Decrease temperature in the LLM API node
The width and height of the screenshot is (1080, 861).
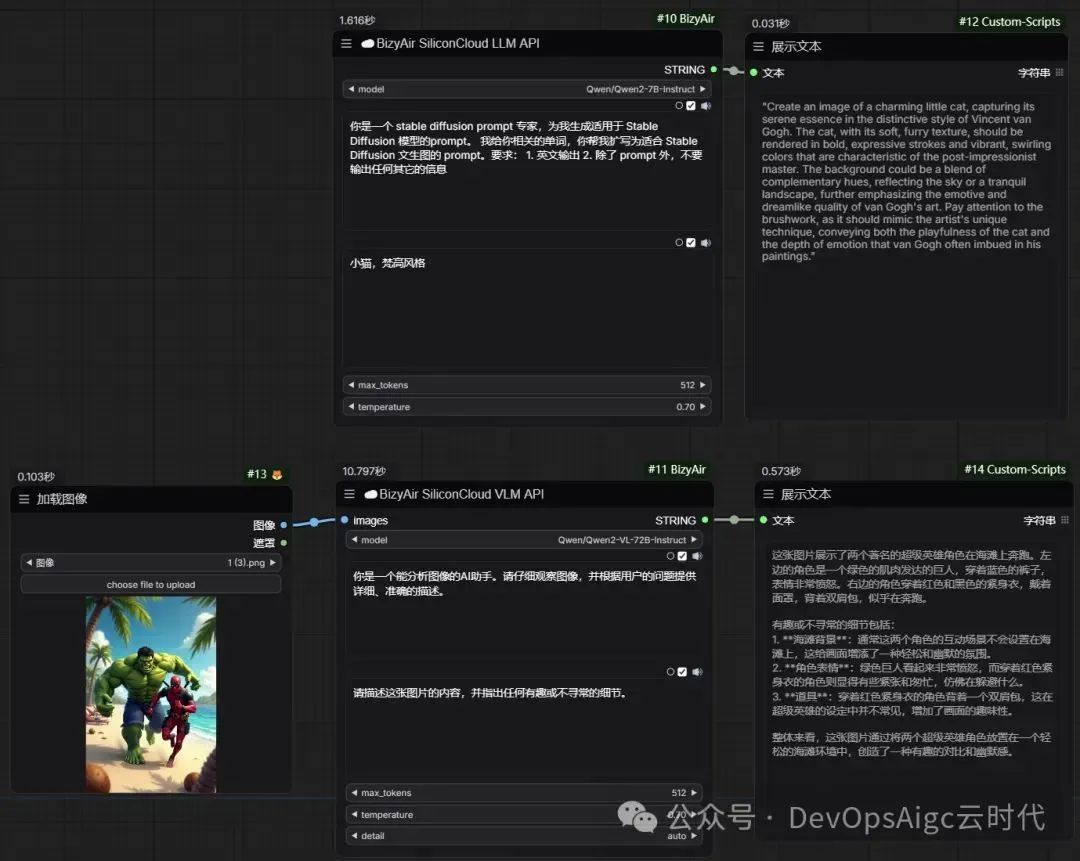click(x=351, y=407)
